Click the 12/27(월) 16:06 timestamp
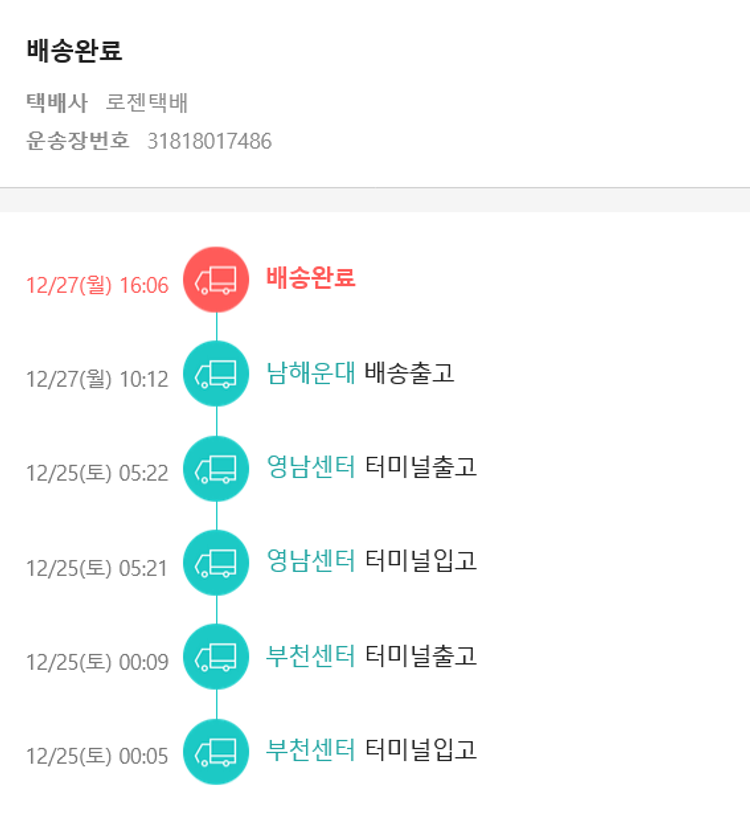The width and height of the screenshot is (750, 817). 97,285
